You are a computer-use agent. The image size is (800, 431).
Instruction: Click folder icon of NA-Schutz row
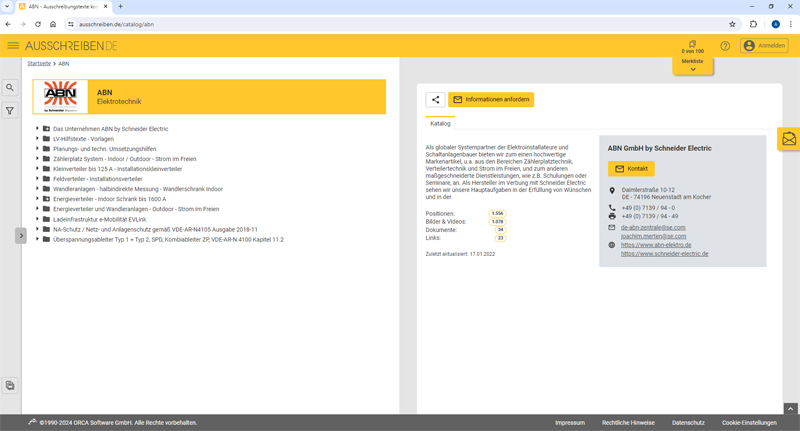coord(46,230)
